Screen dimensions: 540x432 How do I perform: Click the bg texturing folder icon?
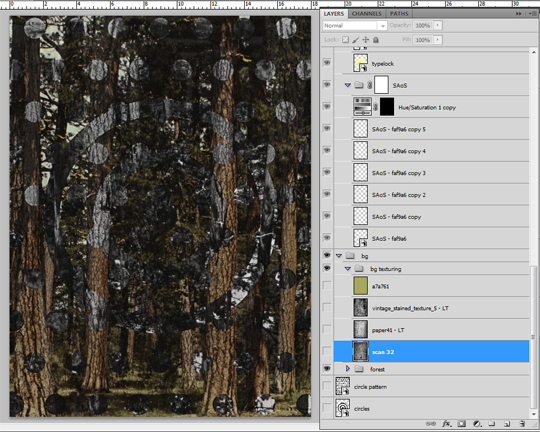pyautogui.click(x=359, y=269)
